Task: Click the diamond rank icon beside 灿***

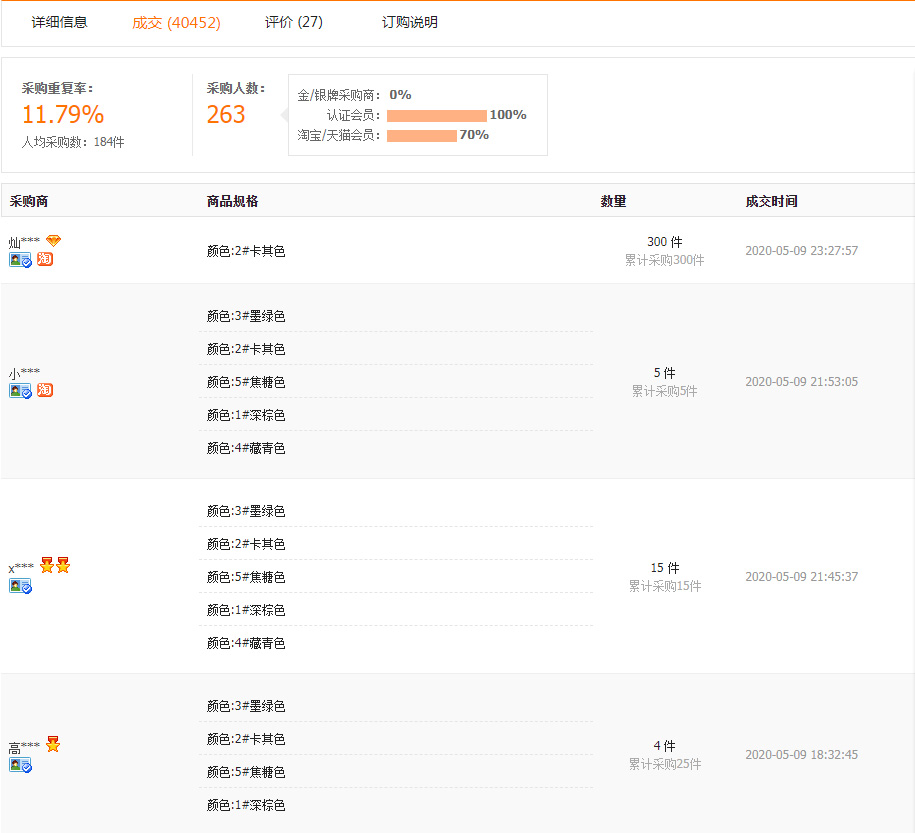Action: point(53,240)
